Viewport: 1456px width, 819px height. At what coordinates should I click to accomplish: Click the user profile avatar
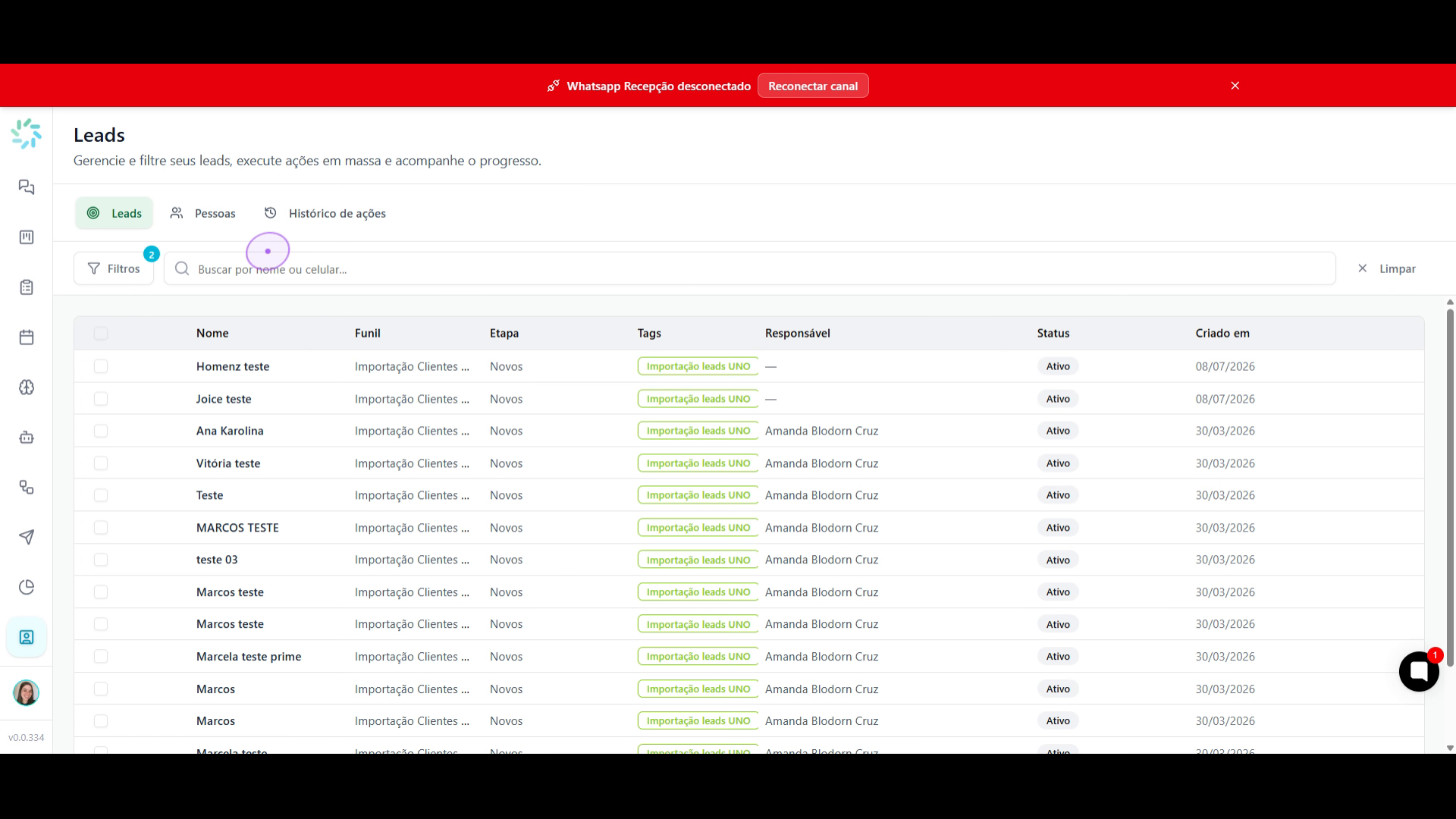click(x=27, y=692)
